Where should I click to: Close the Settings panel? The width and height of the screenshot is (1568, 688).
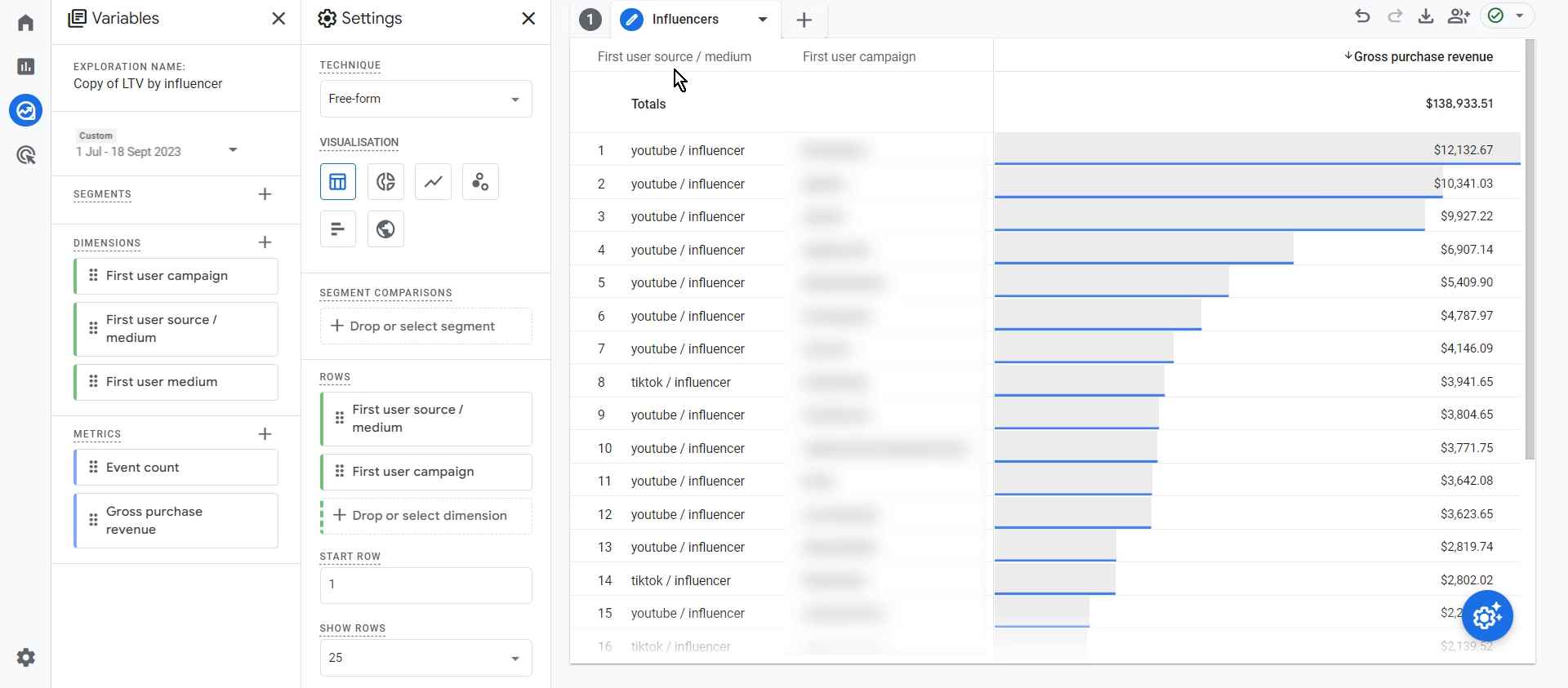click(528, 18)
